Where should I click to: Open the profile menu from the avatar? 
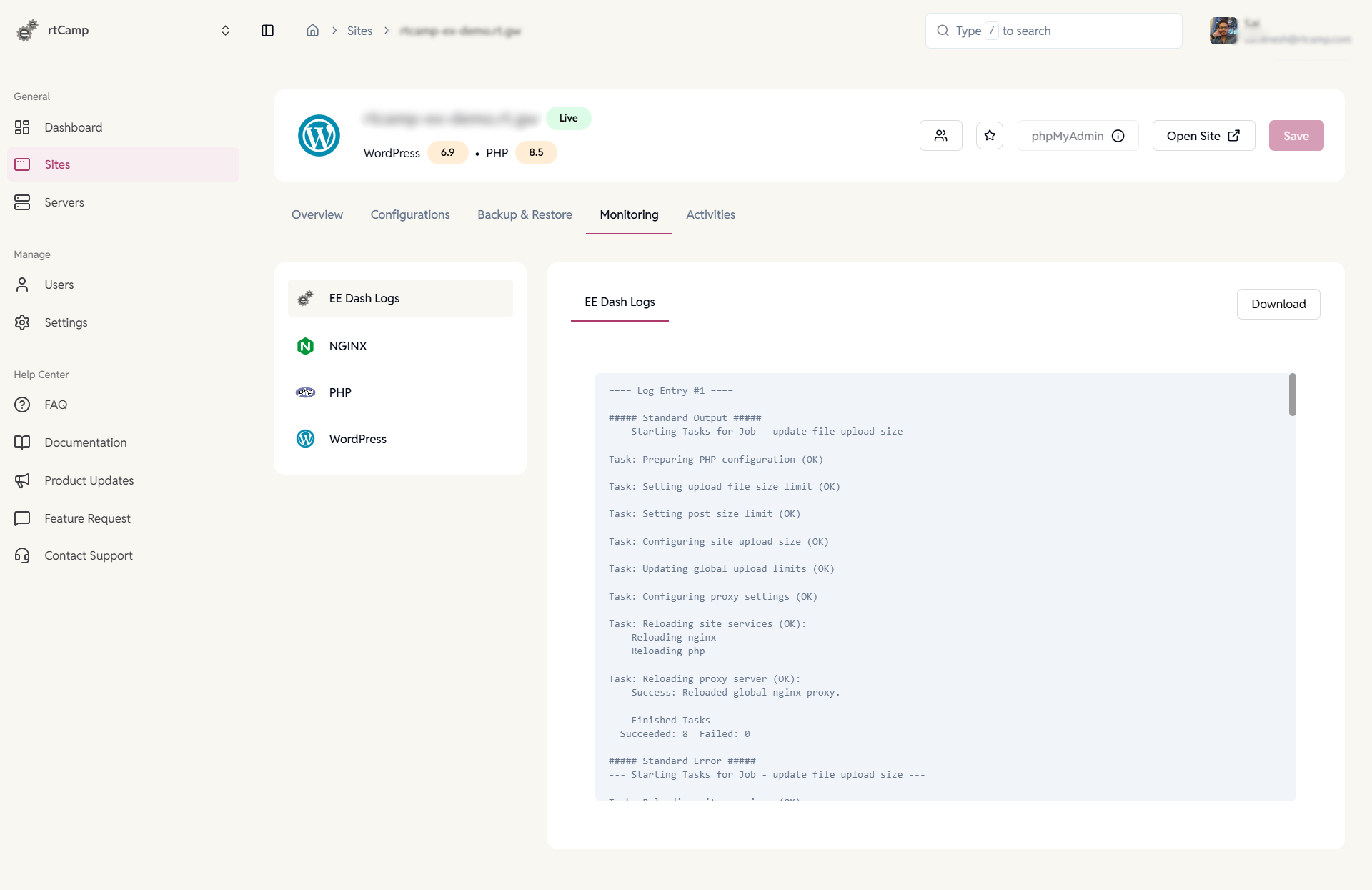point(1224,31)
